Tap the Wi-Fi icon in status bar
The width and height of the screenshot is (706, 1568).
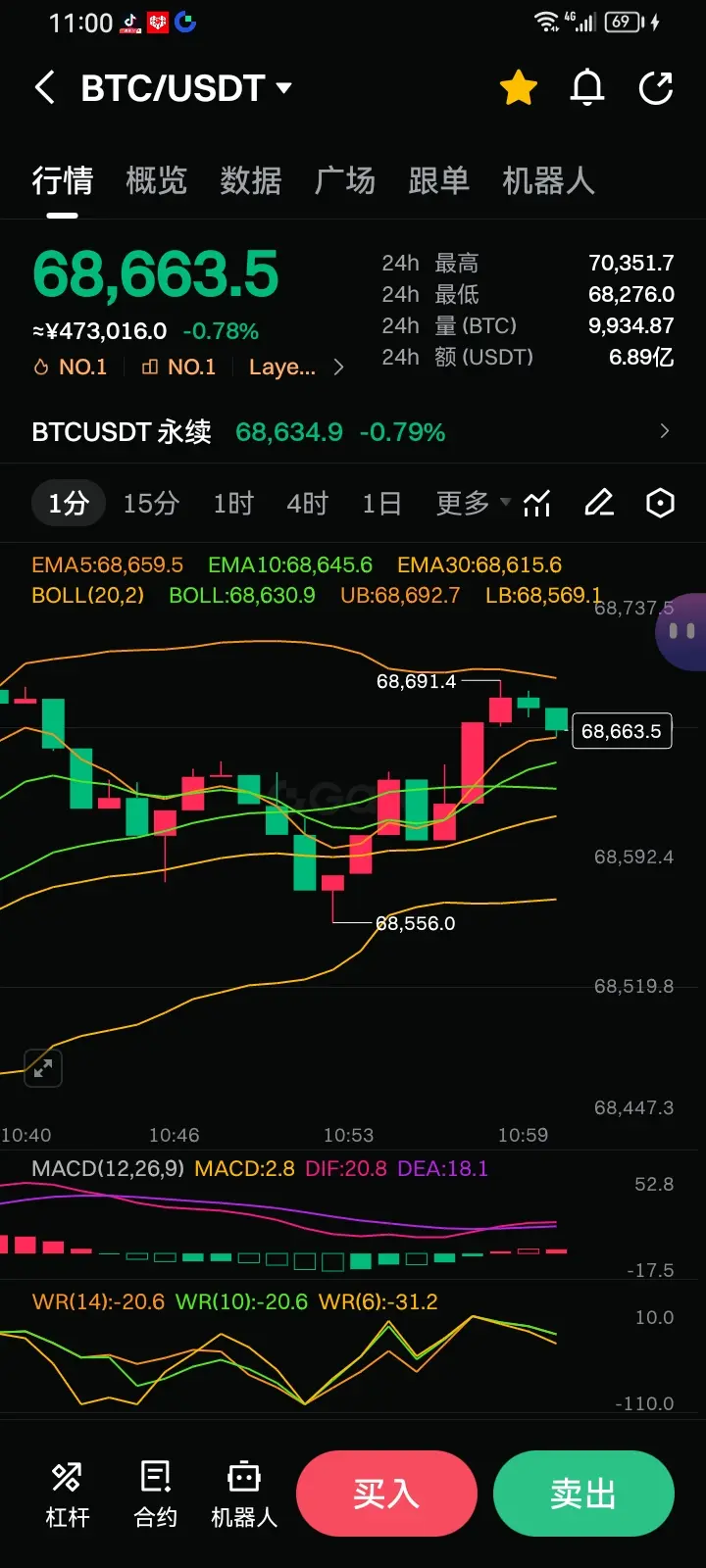547,22
